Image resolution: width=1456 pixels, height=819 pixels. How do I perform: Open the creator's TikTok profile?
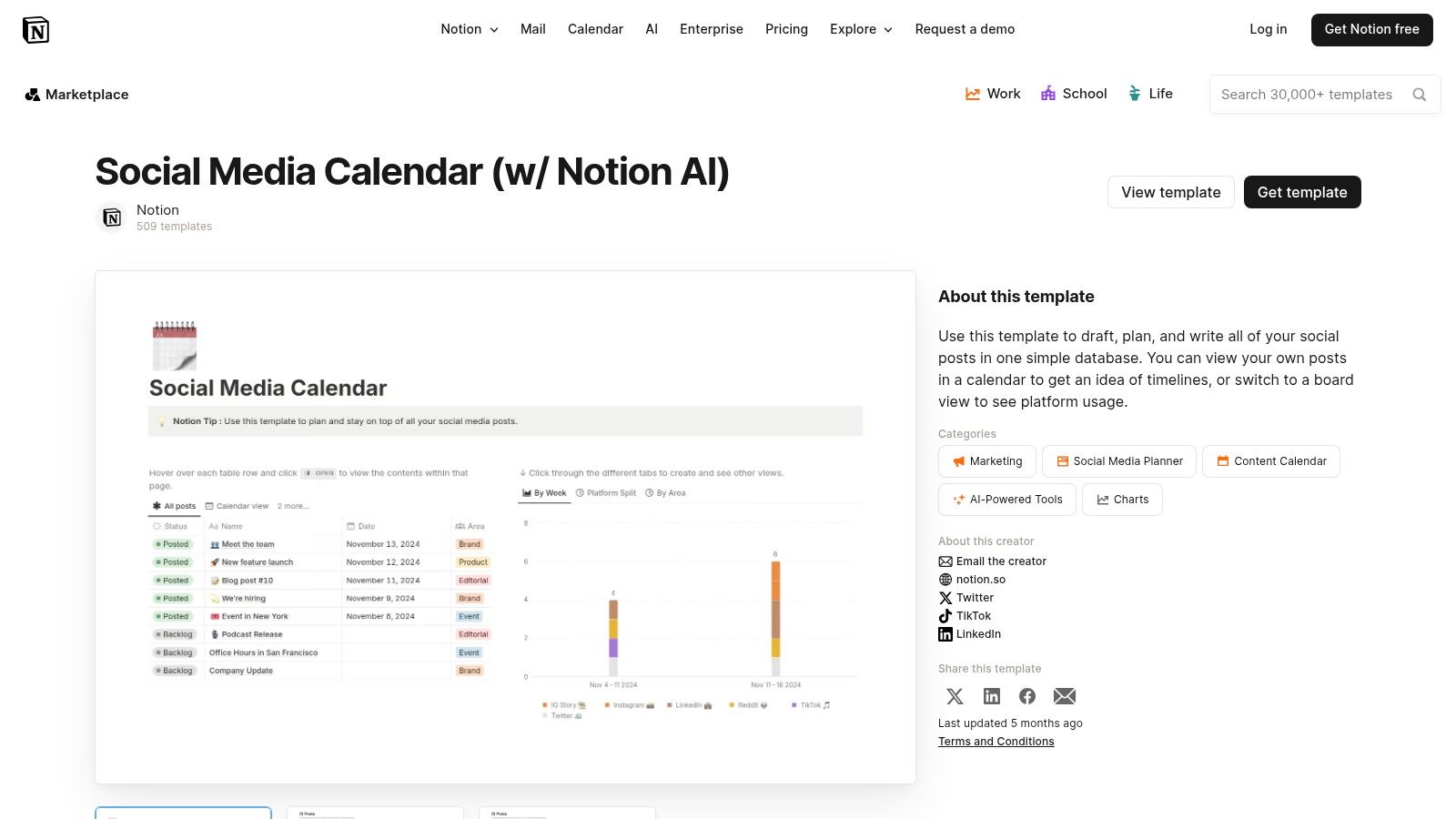pos(973,615)
